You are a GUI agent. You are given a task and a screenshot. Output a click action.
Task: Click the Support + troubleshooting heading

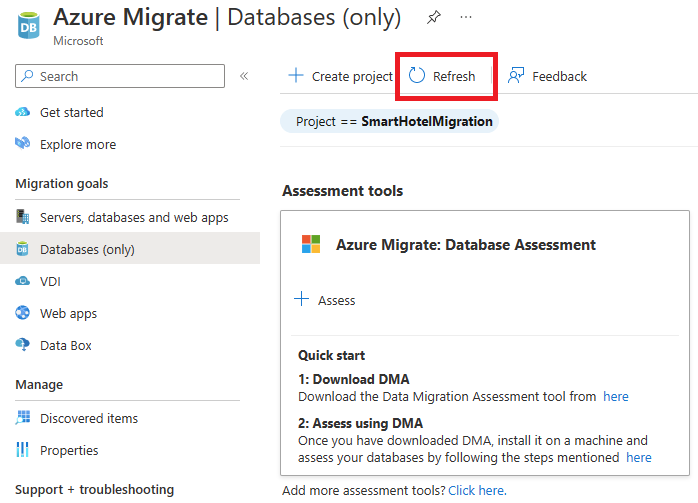94,490
